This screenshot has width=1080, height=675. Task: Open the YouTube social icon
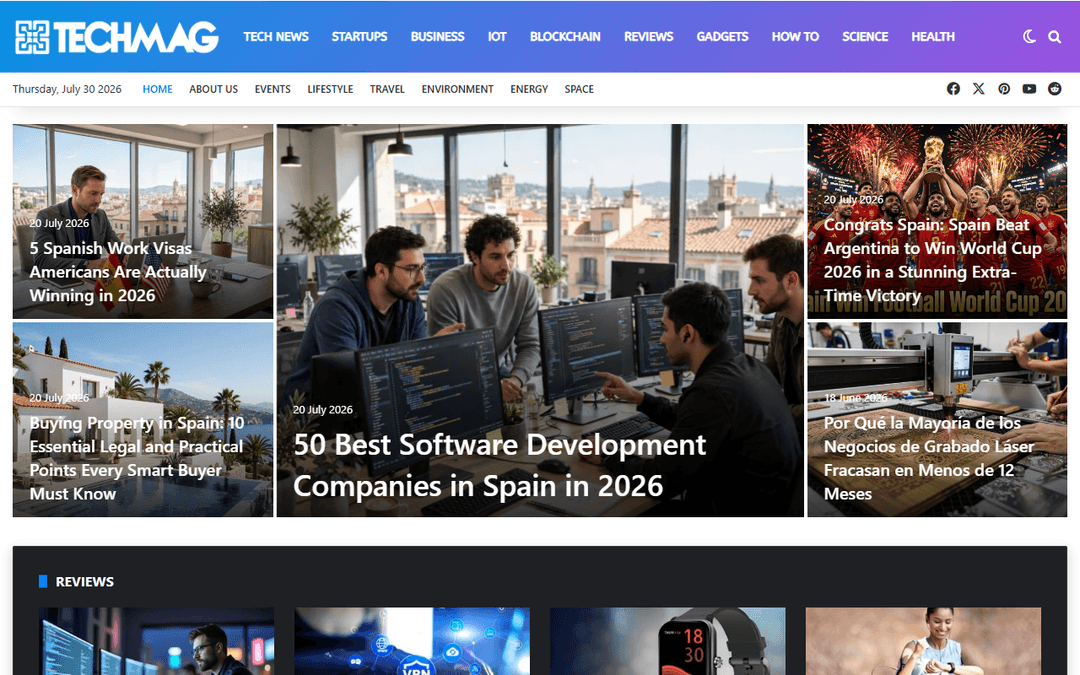pyautogui.click(x=1029, y=89)
